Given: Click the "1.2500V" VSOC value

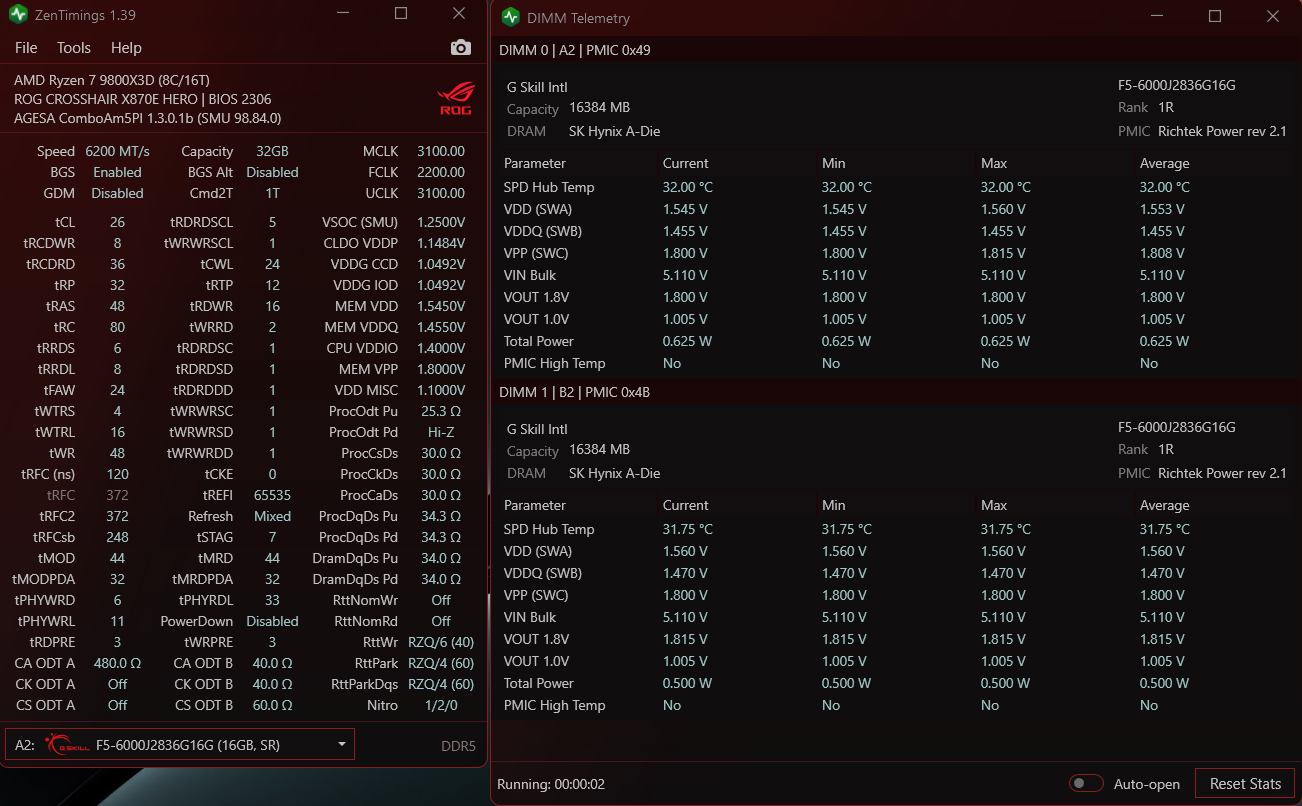Looking at the screenshot, I should click(x=441, y=222).
